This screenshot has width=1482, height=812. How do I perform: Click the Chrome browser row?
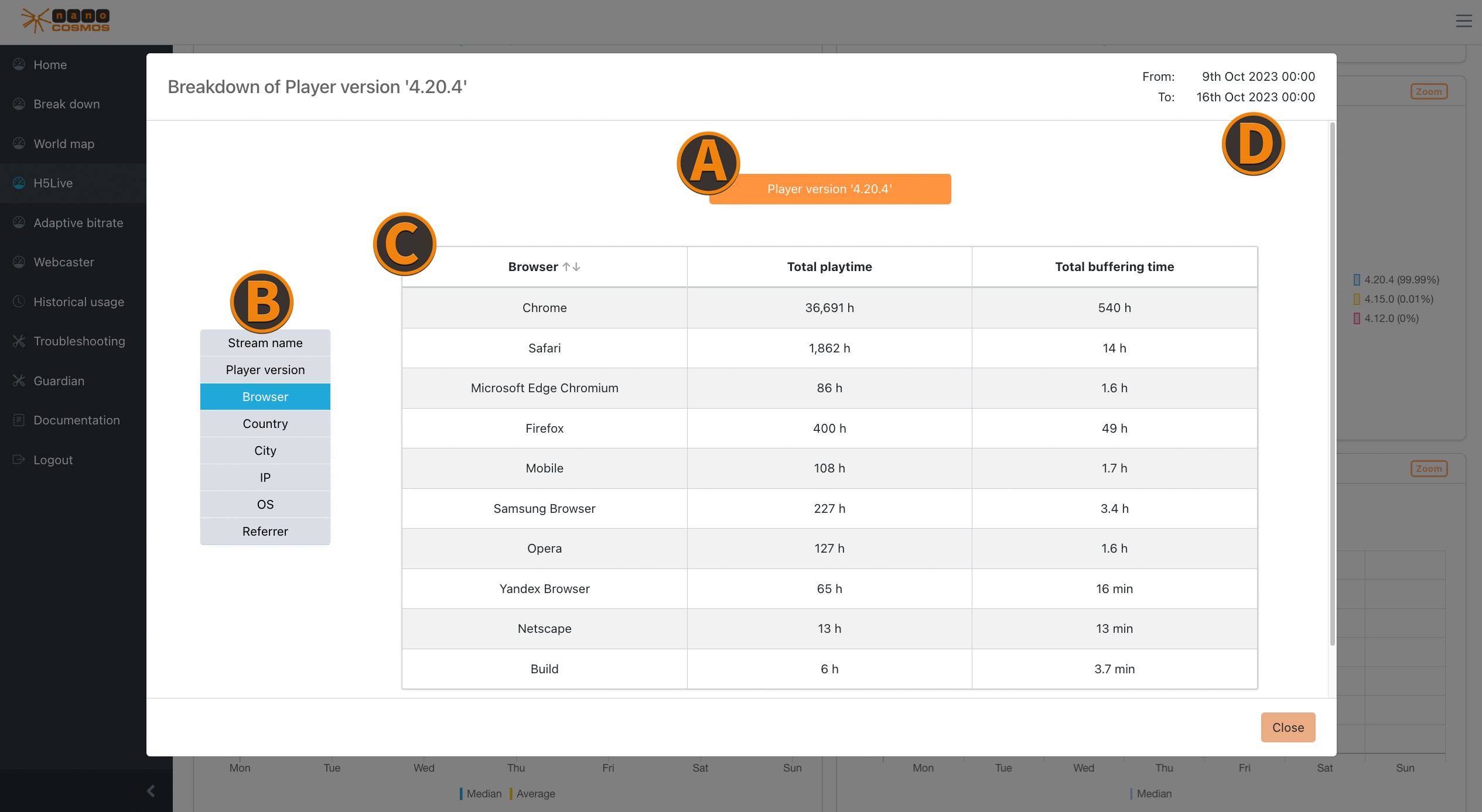click(x=829, y=308)
